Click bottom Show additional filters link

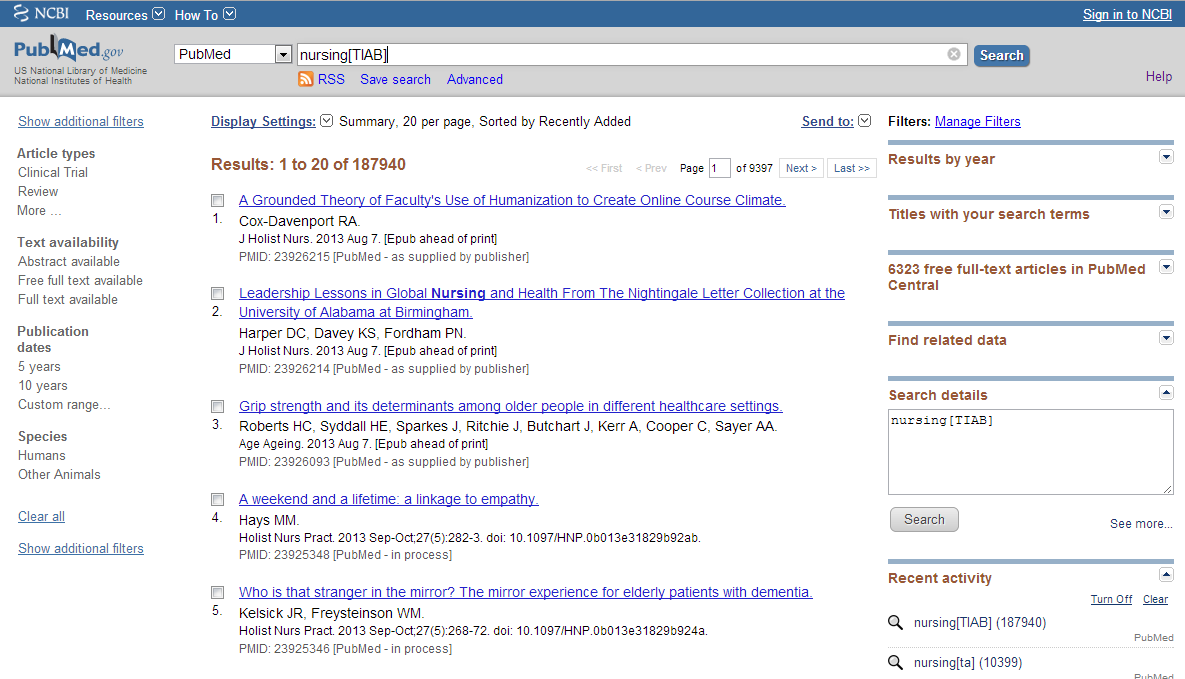81,548
